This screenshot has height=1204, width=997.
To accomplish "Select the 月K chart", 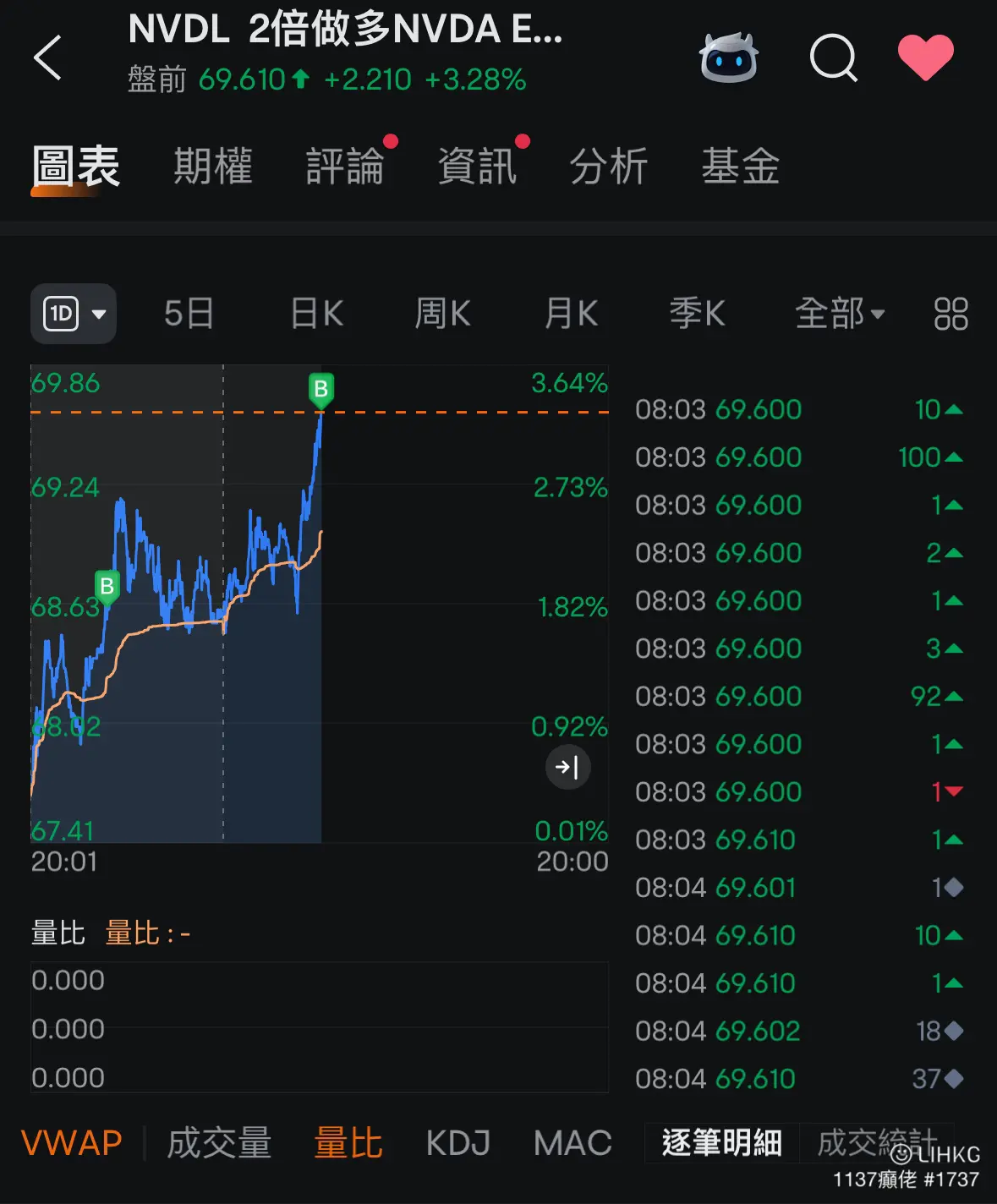I will 571,314.
